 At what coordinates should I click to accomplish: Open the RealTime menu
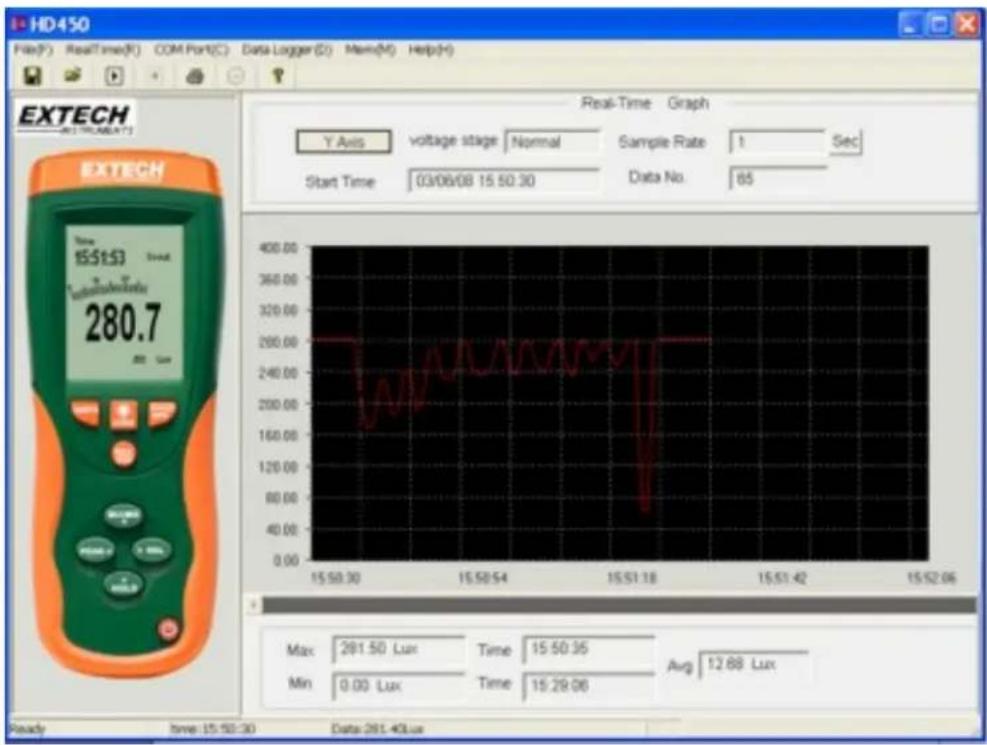[103, 50]
